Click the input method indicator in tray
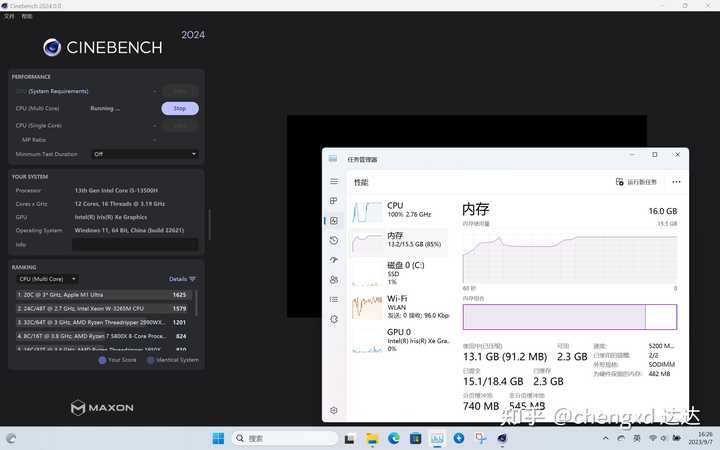 click(x=637, y=439)
